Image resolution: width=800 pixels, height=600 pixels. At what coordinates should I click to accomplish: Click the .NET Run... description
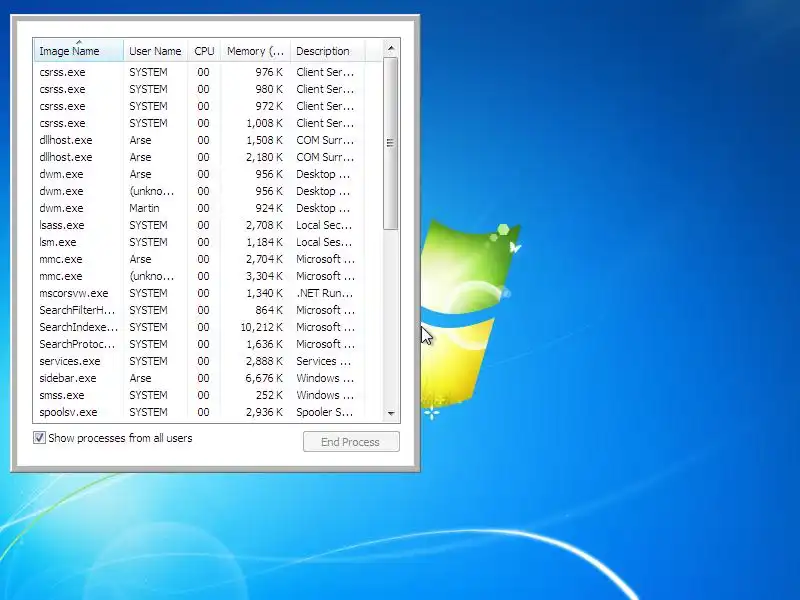tap(324, 293)
